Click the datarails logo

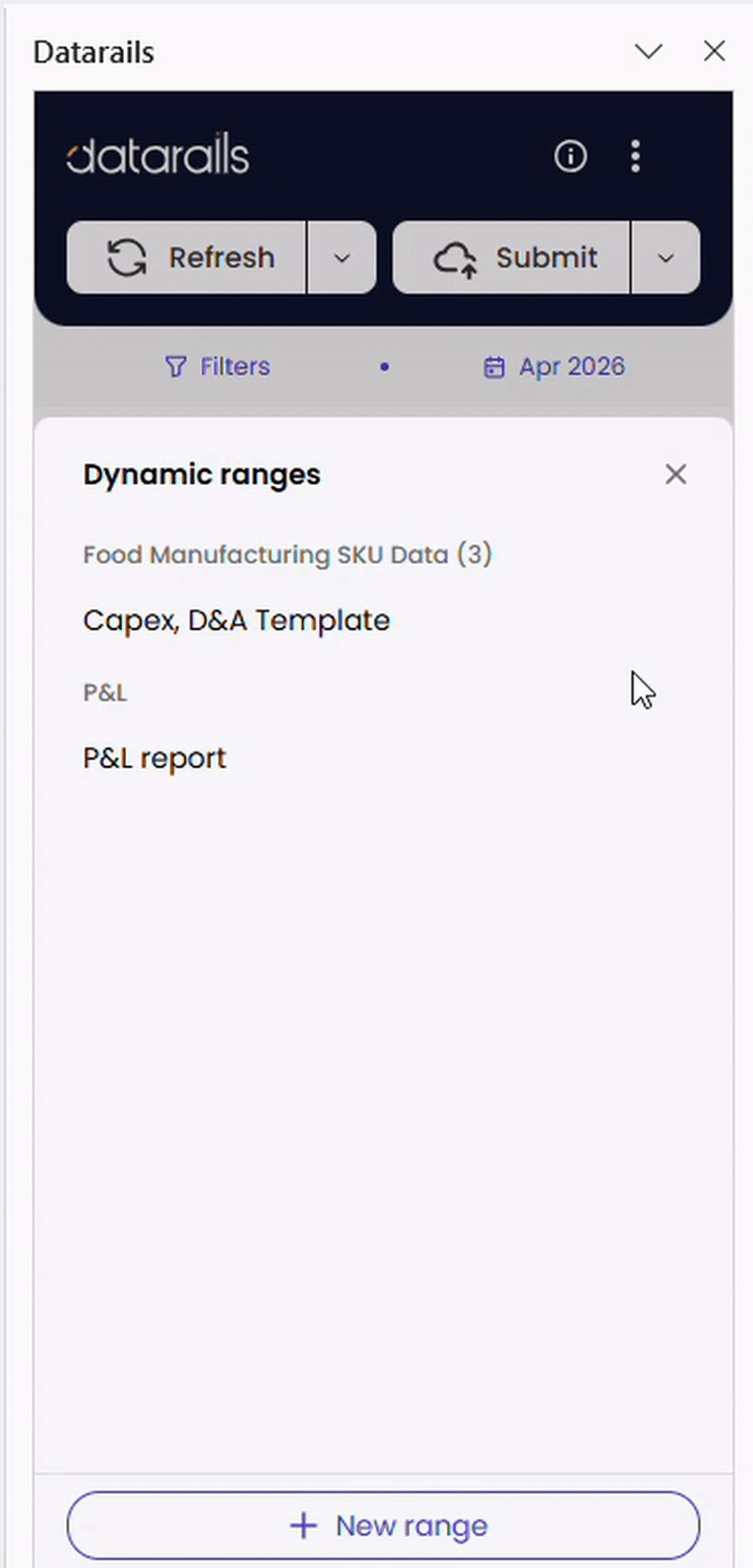click(x=158, y=155)
